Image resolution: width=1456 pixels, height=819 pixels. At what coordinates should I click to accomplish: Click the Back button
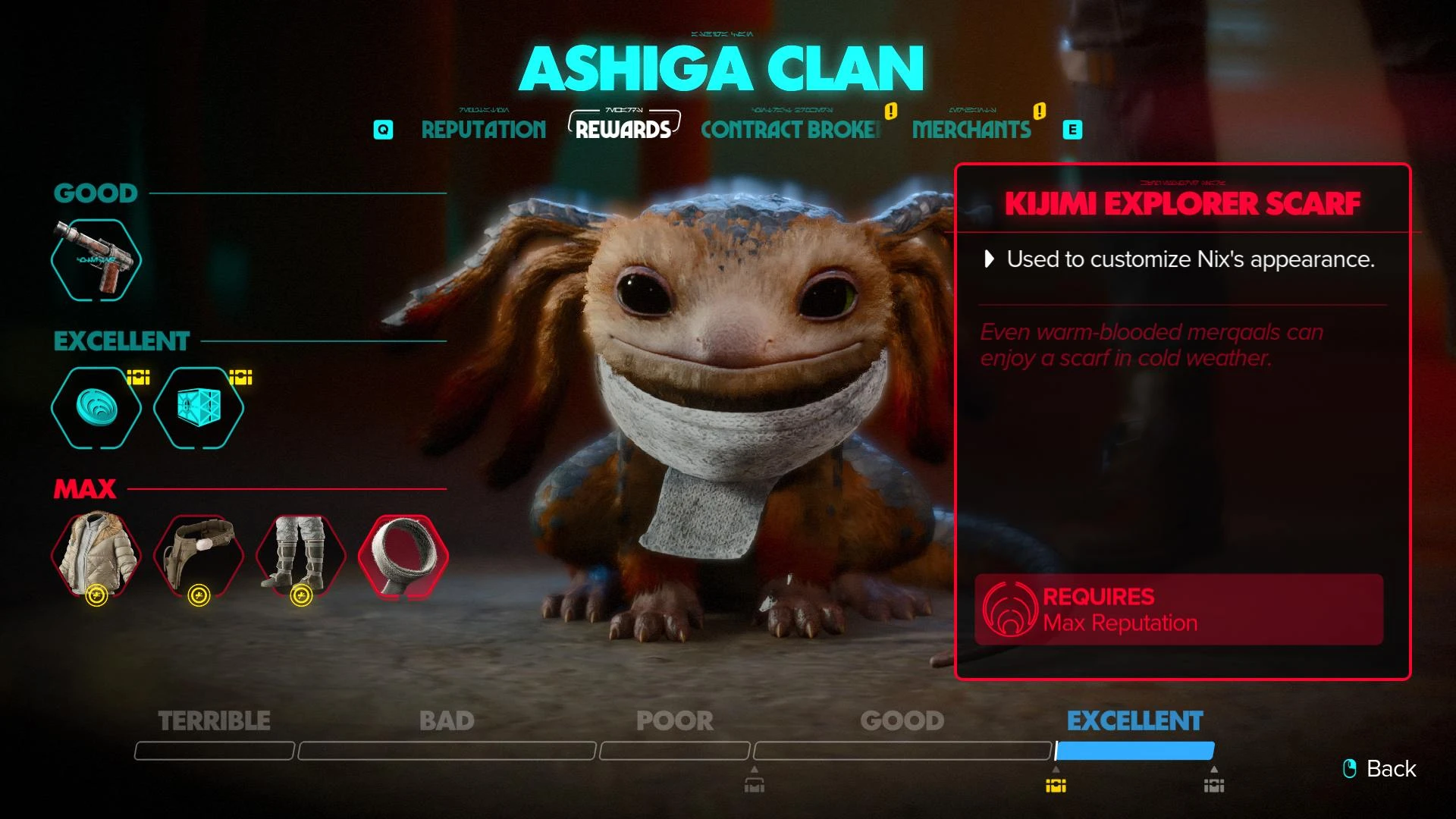pos(1379,769)
